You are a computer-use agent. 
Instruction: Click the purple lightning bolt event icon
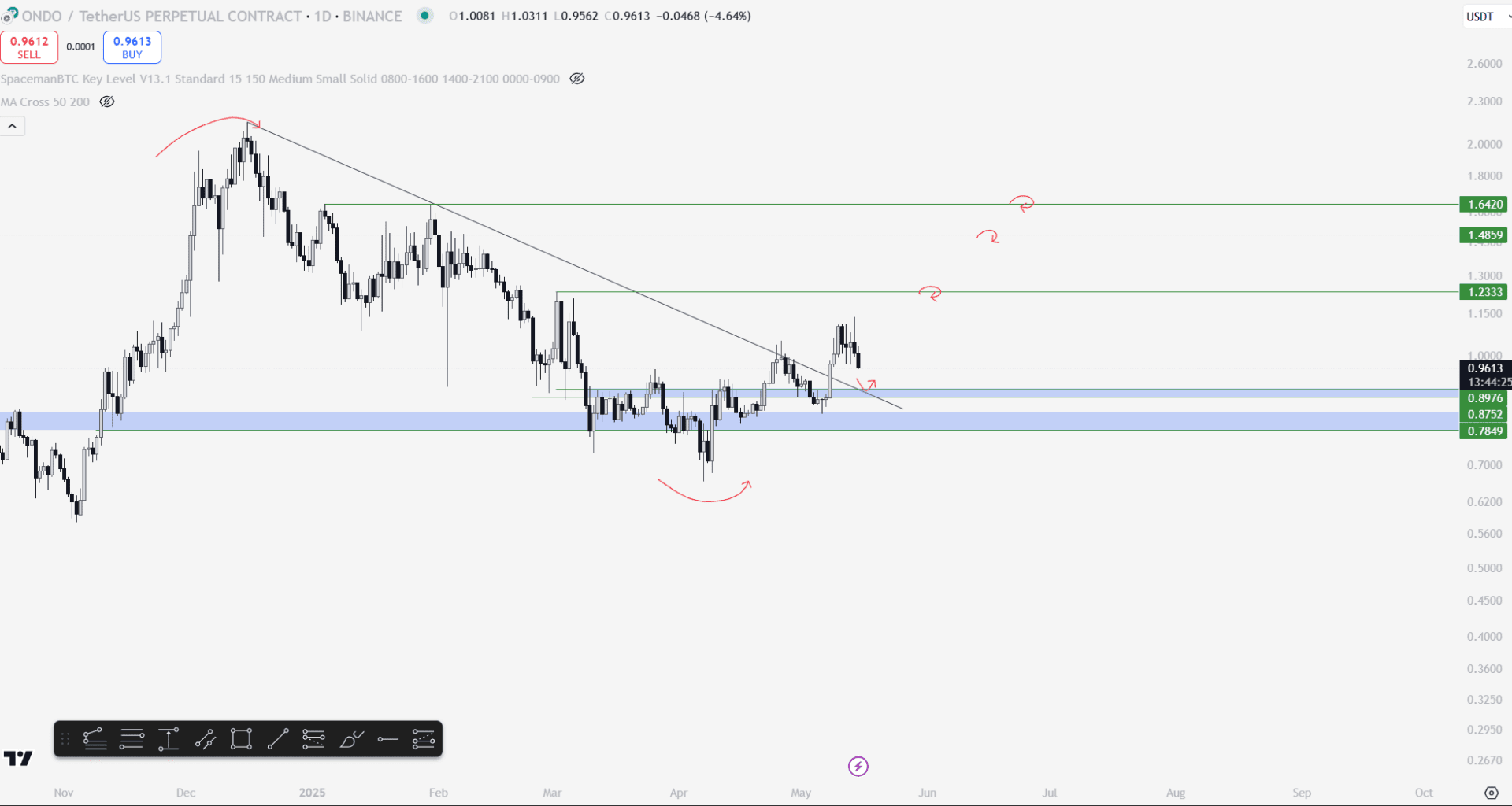point(858,766)
